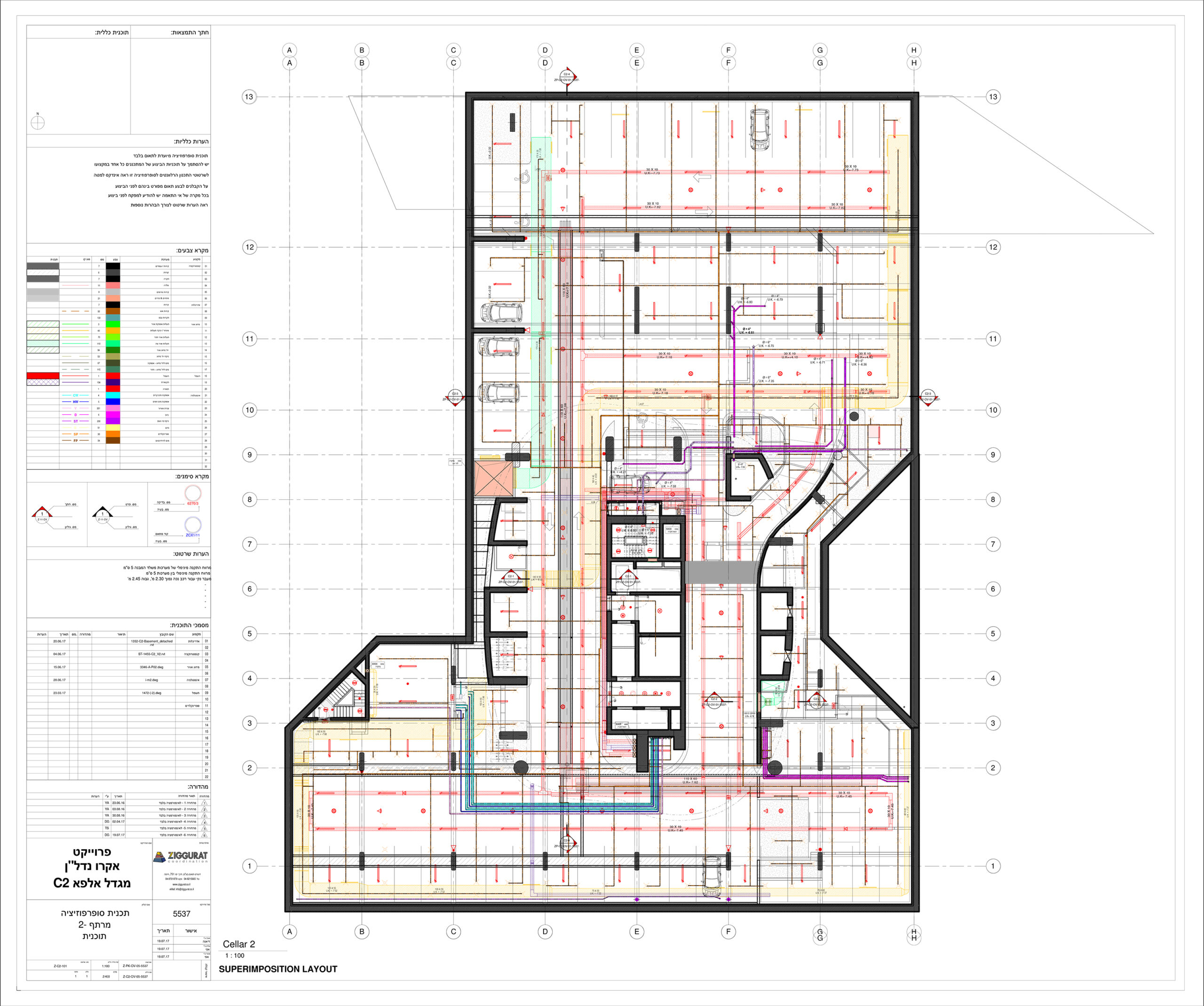The width and height of the screenshot is (1204, 1006).
Task: Click the 'Z-PK-OV-05-5537' code
Action: pyautogui.click(x=135, y=966)
